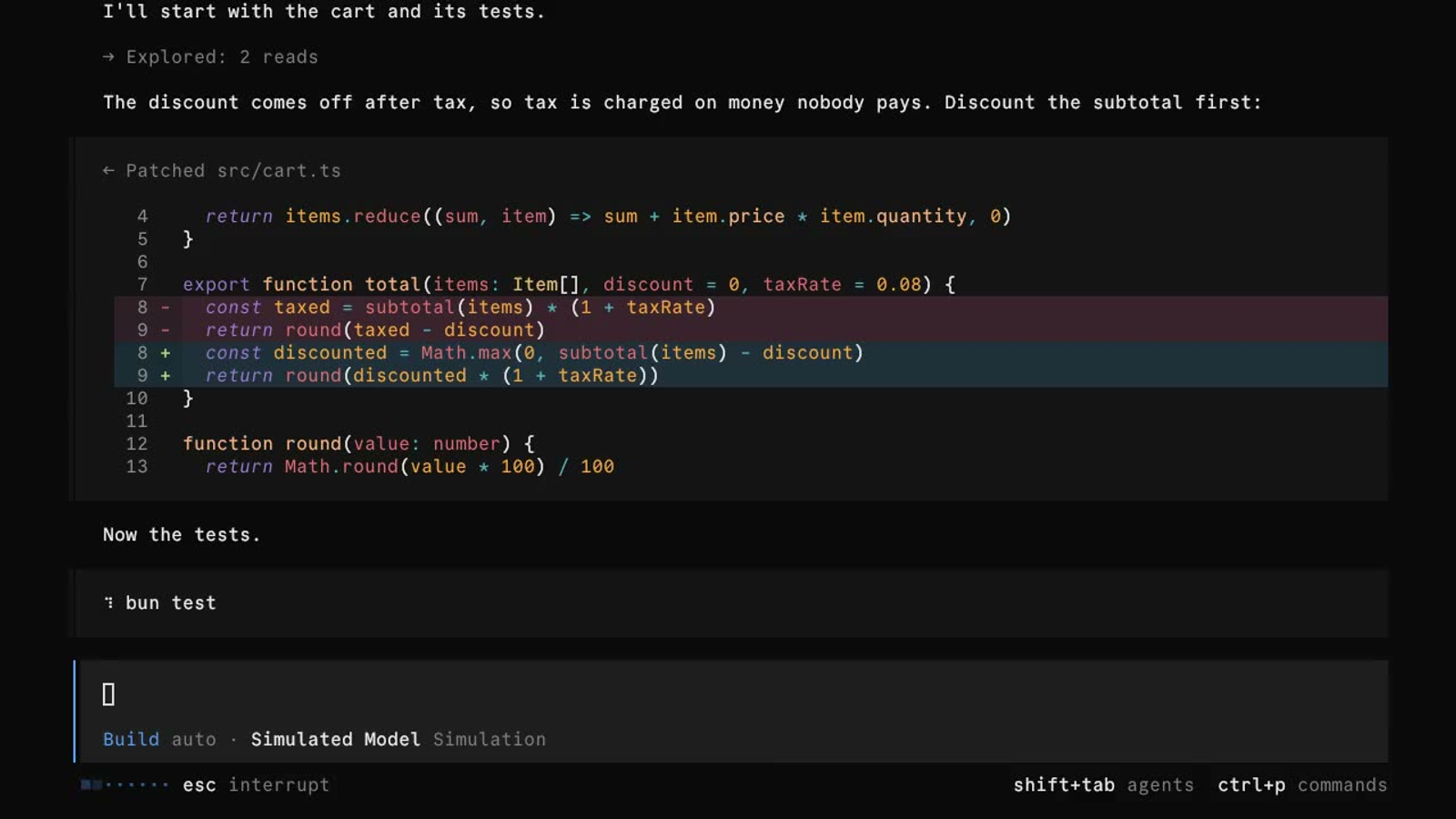The width and height of the screenshot is (1456, 819).
Task: Click line 13 'return Math.round(value * 100) / 100'
Action: [409, 467]
